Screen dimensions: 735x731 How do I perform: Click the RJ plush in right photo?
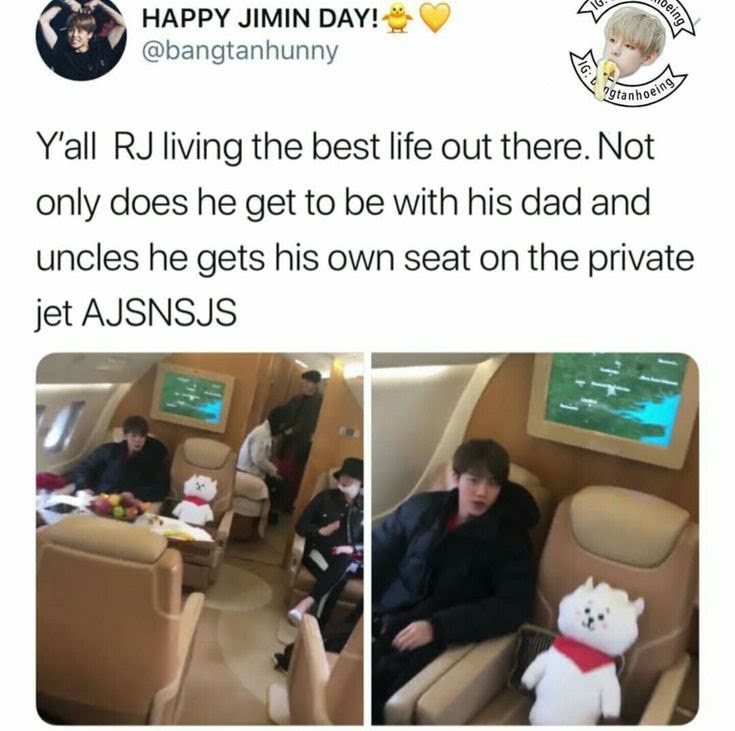point(586,649)
